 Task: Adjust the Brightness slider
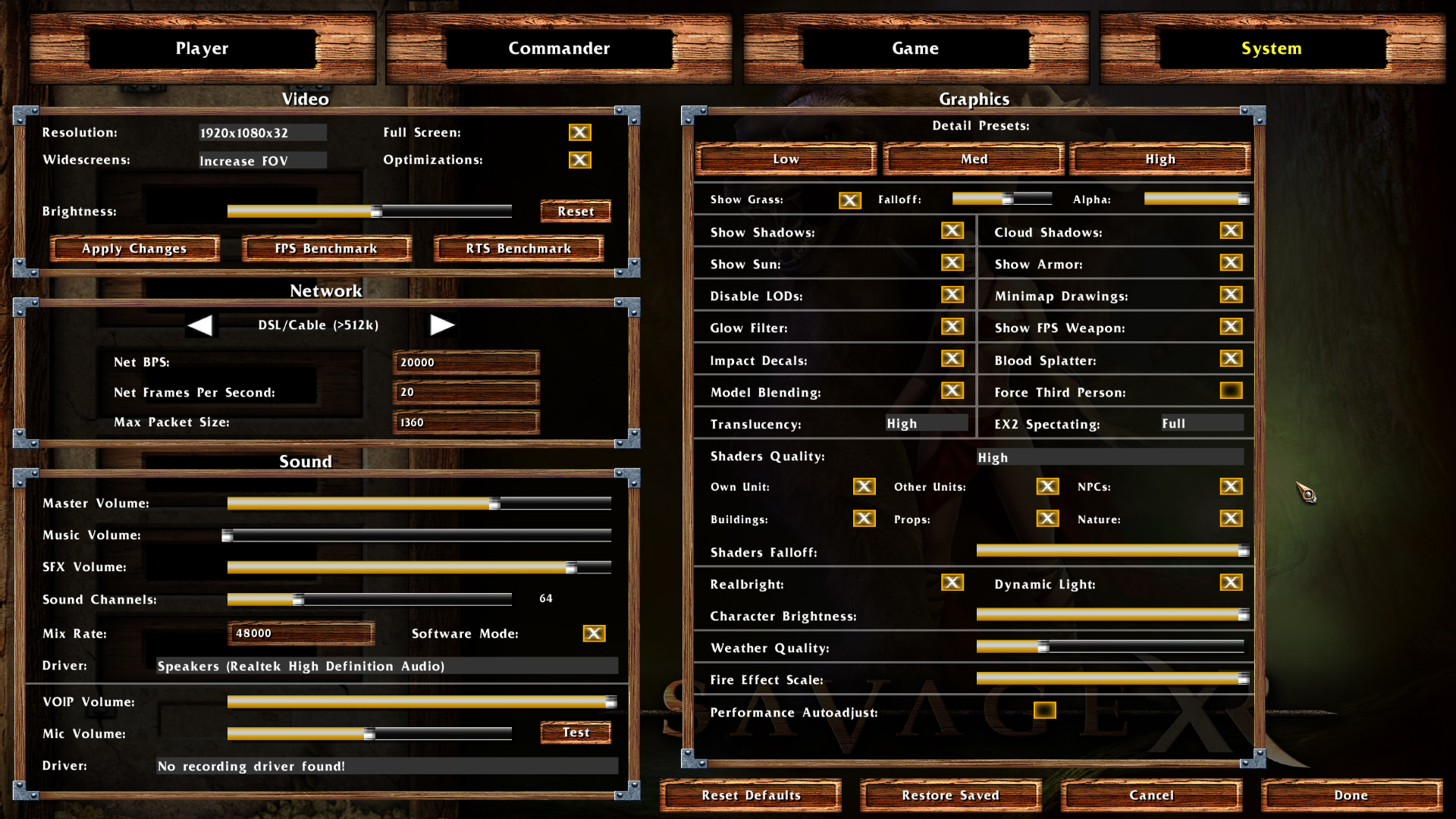[369, 212]
